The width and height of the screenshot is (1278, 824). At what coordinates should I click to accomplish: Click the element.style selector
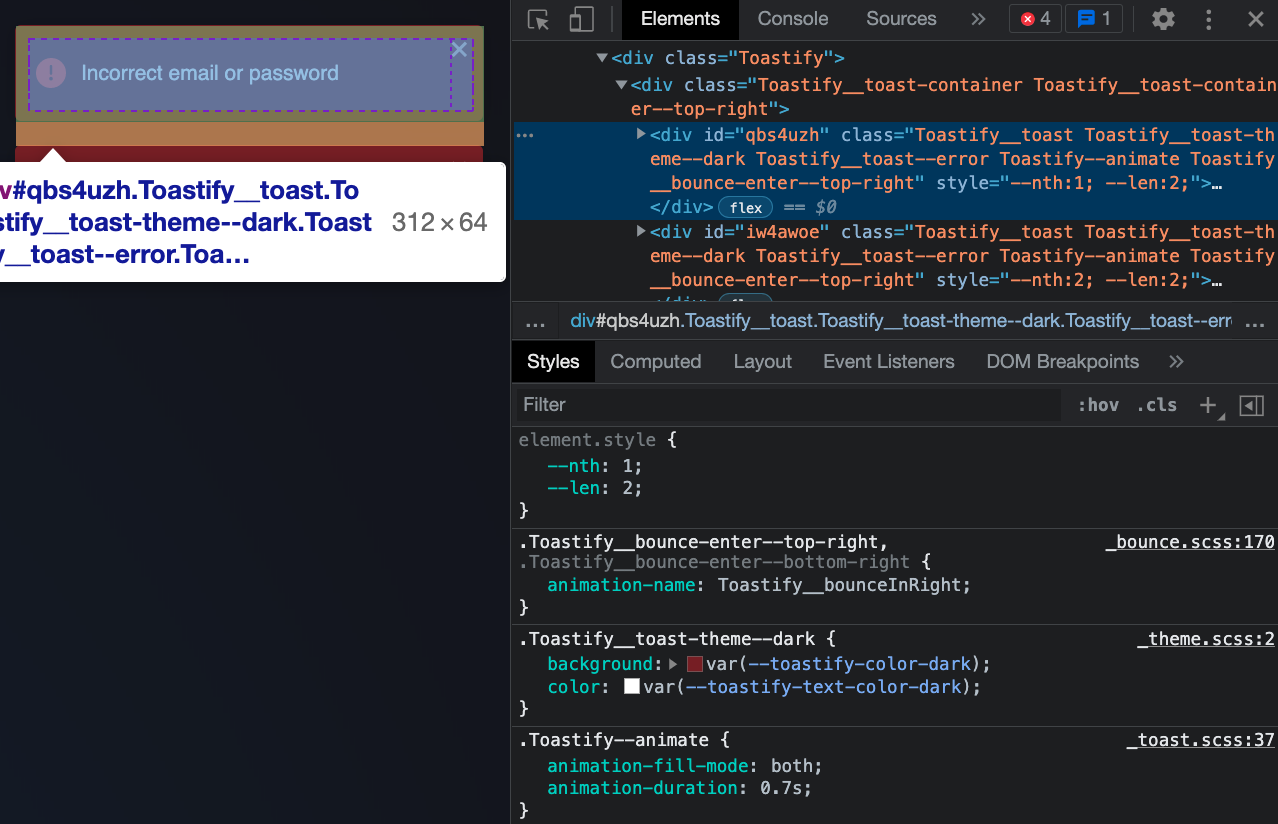[587, 439]
